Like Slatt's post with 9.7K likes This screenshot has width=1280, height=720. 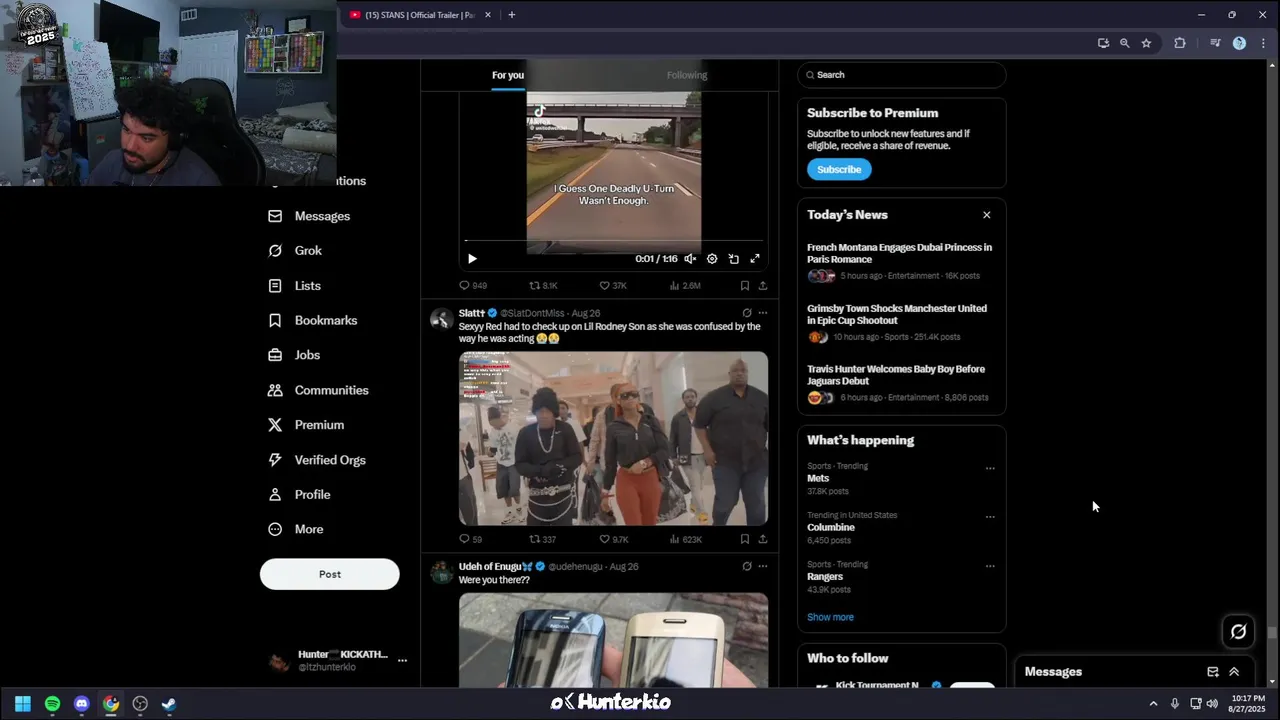point(613,540)
